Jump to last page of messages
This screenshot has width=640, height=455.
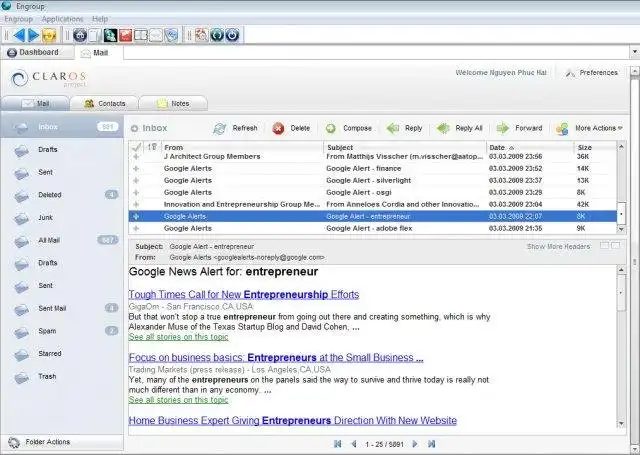[x=431, y=444]
